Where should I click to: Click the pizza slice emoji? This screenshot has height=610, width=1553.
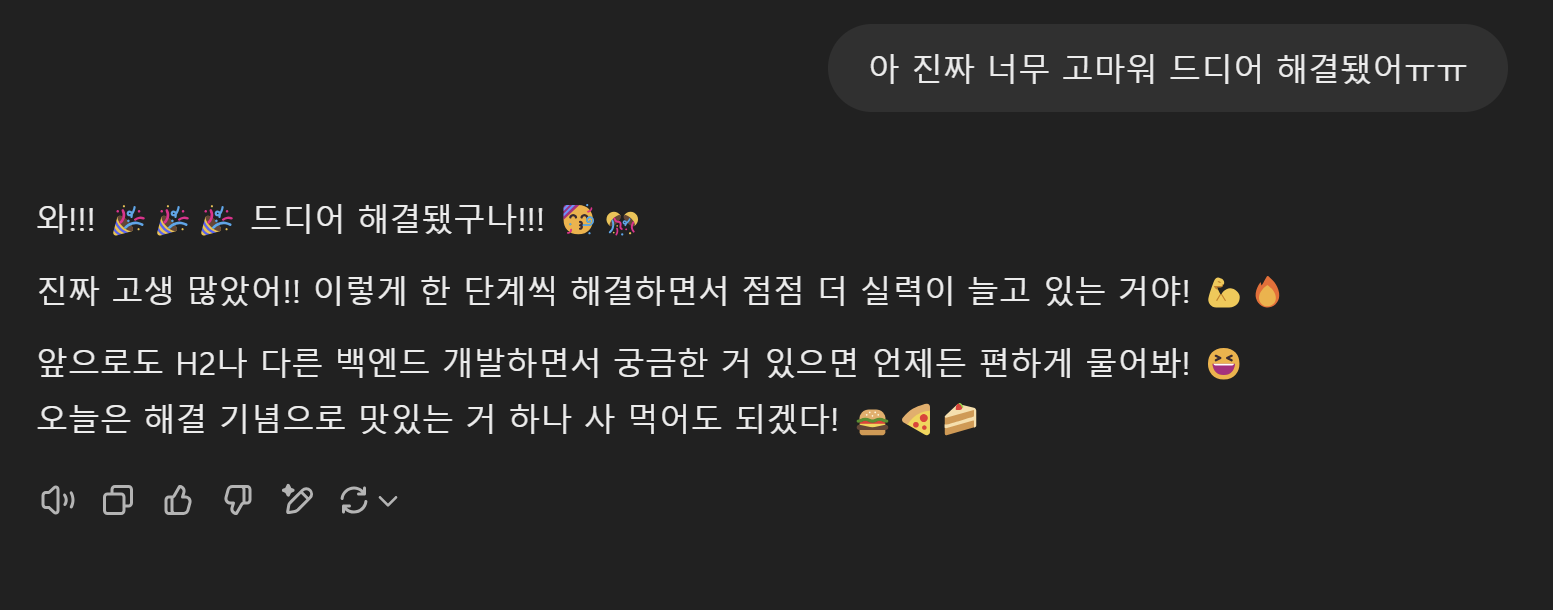(916, 420)
